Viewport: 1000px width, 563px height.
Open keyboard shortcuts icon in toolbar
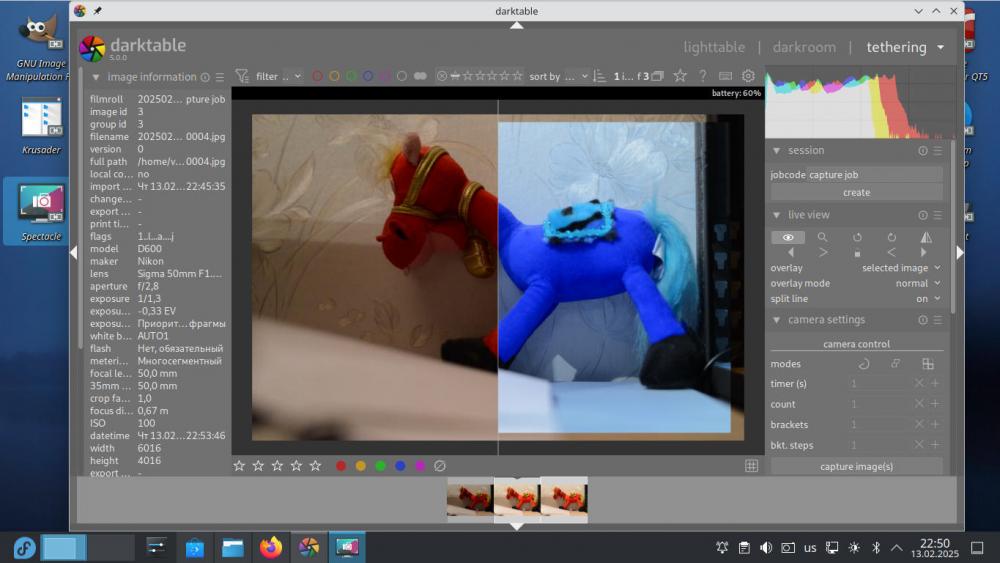[x=725, y=77]
